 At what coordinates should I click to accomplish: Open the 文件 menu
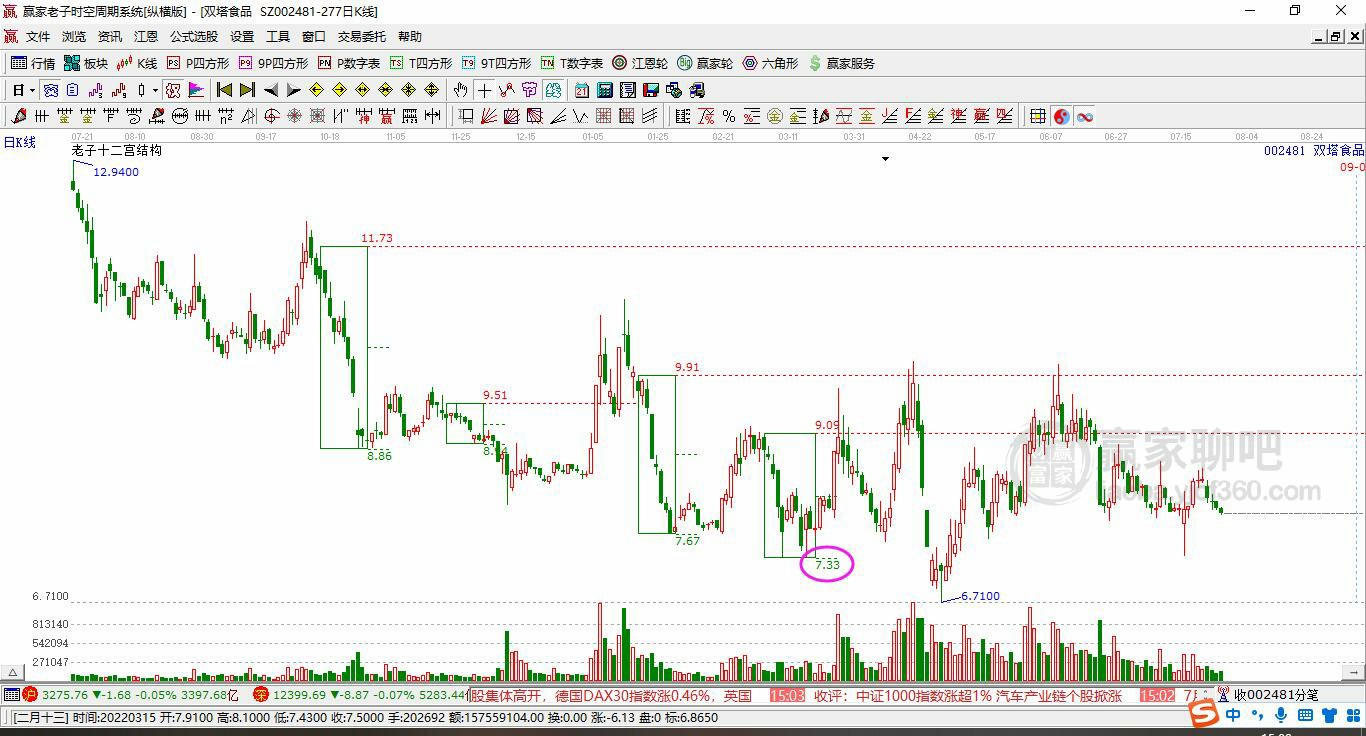pos(38,36)
